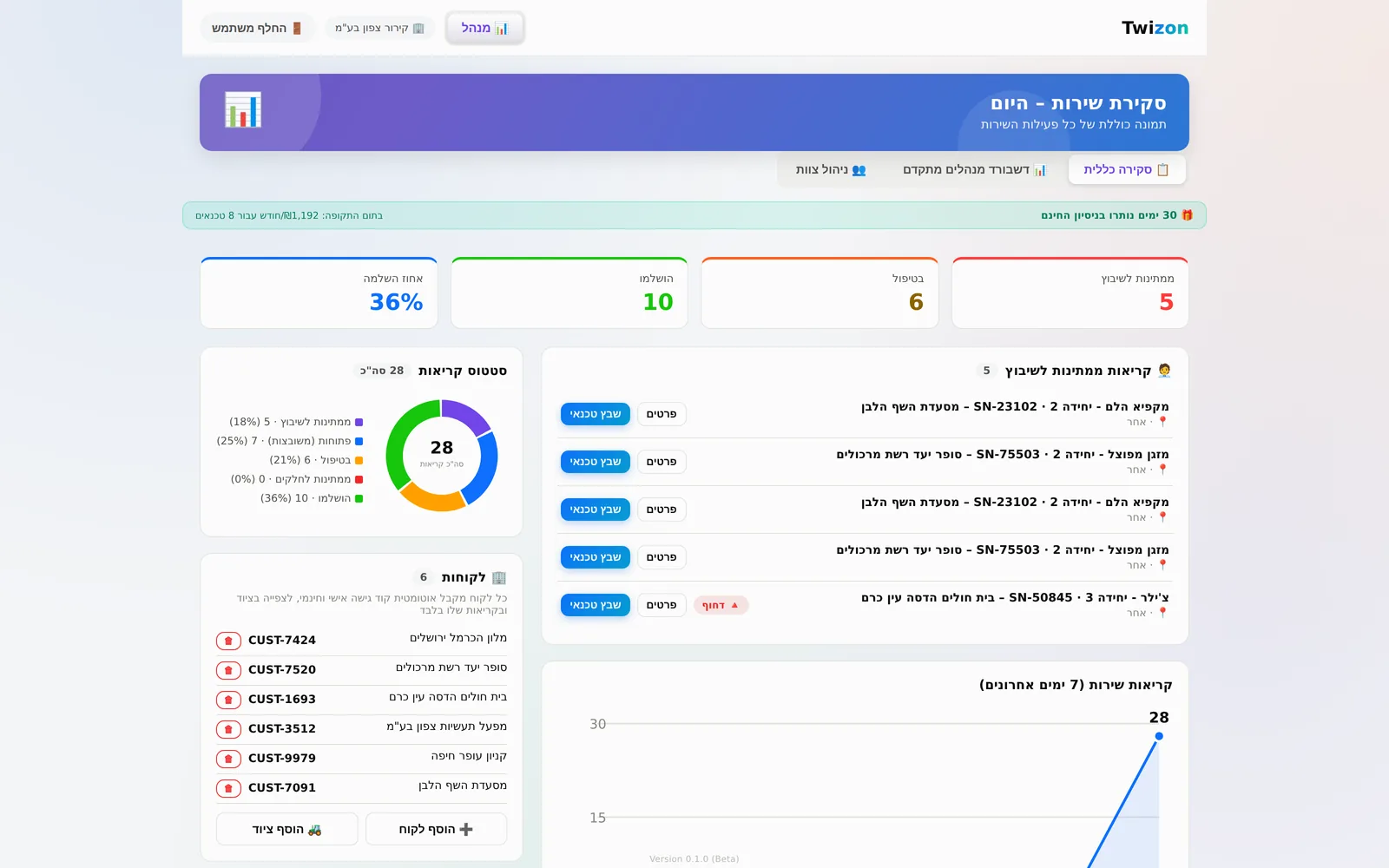Select the בטיפול stat card showing 6
This screenshot has width=1389, height=868.
820,293
